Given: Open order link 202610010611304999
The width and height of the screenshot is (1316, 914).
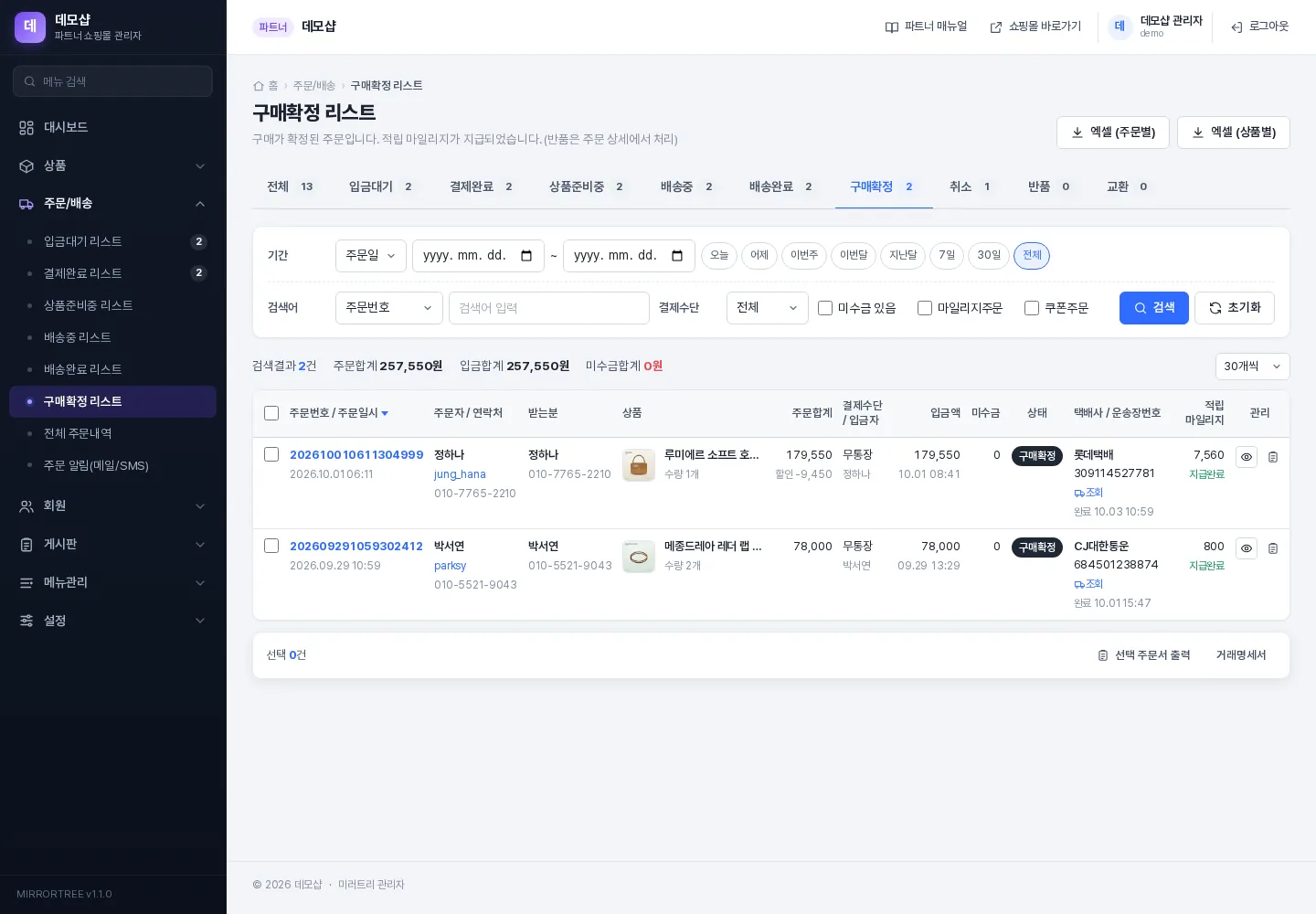Looking at the screenshot, I should click(x=356, y=455).
